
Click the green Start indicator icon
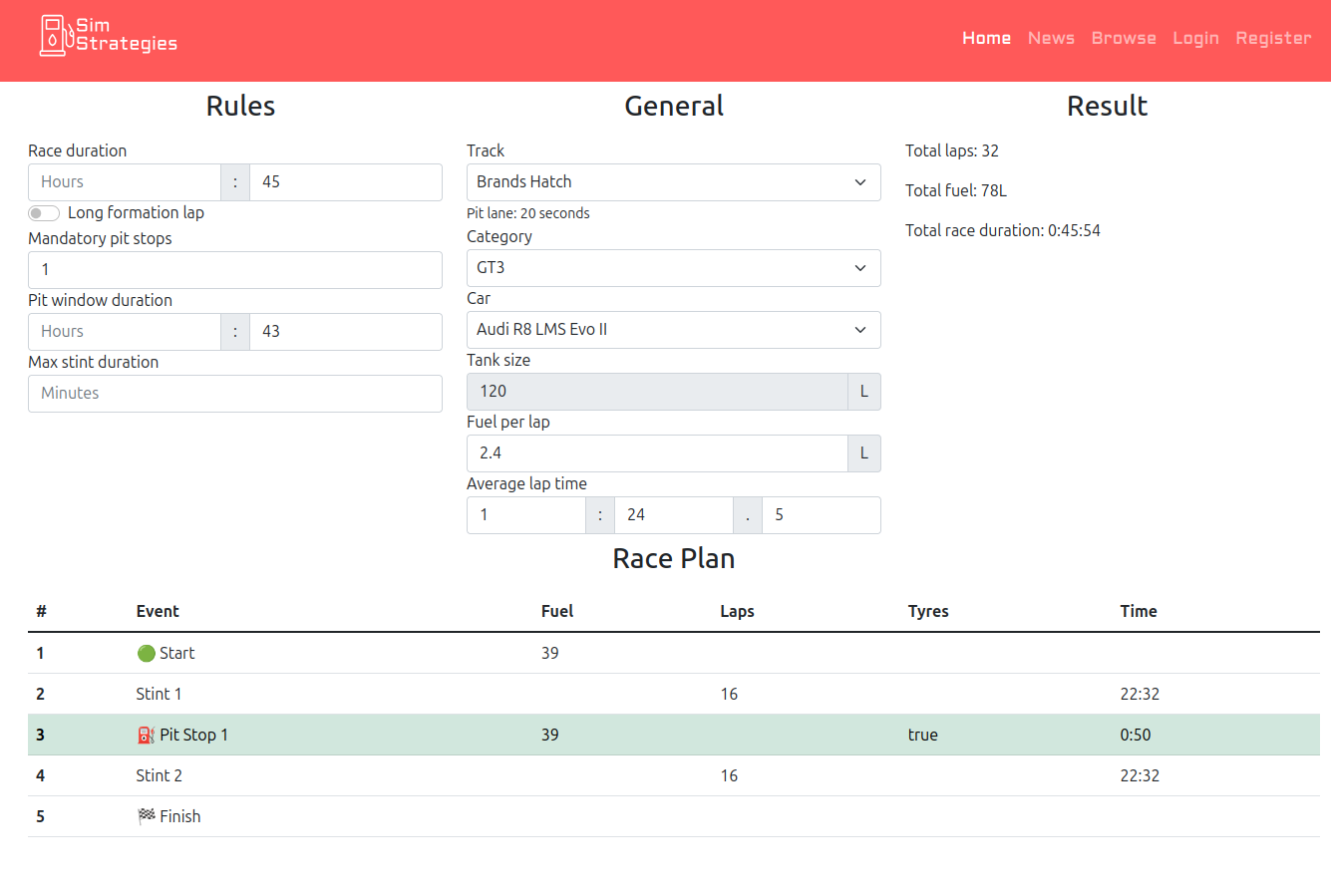(x=148, y=653)
